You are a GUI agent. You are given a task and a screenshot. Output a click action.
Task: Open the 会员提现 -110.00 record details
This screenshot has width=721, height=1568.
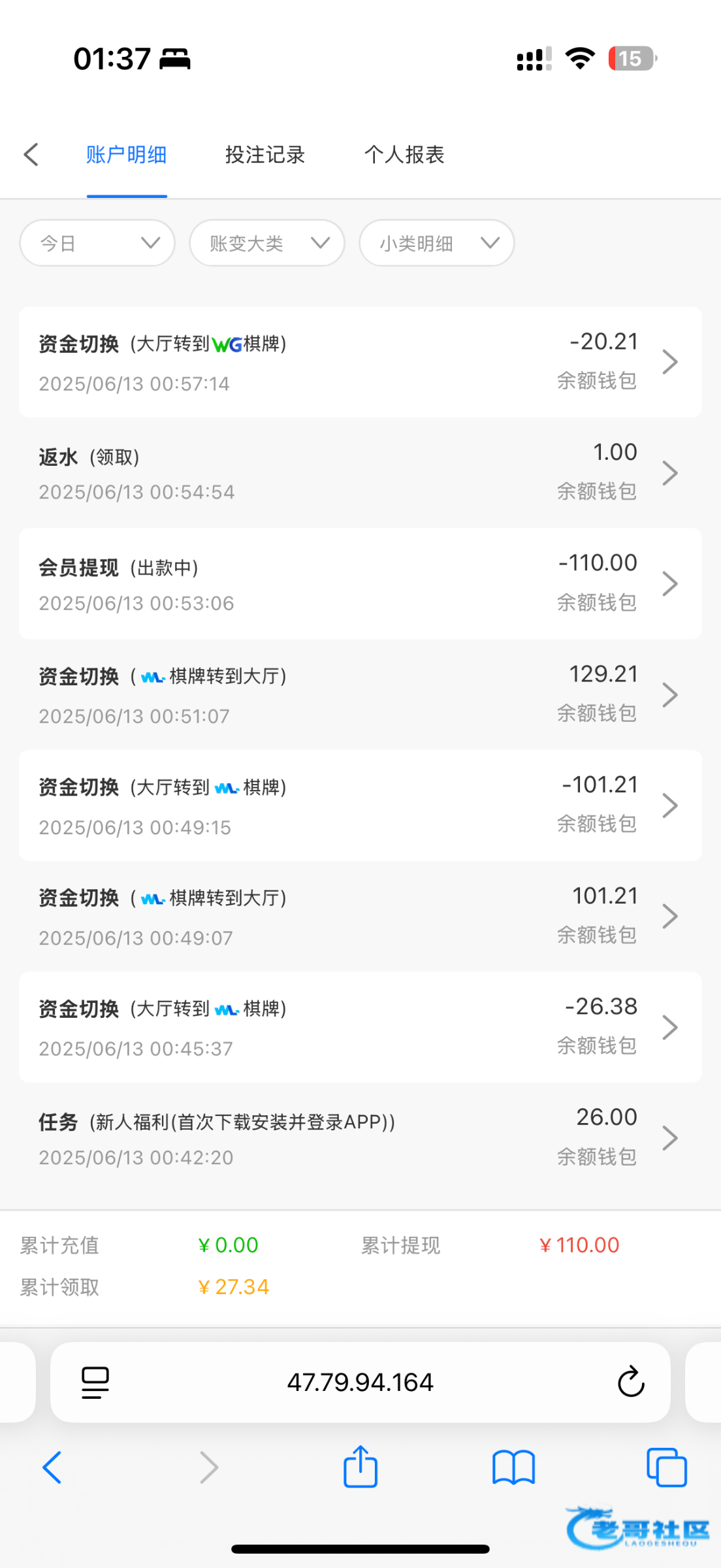pyautogui.click(x=360, y=583)
